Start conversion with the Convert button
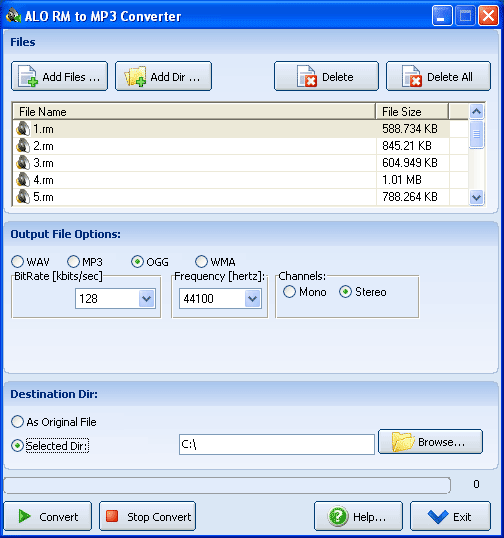Screen dimensions: 504x538 (48, 516)
